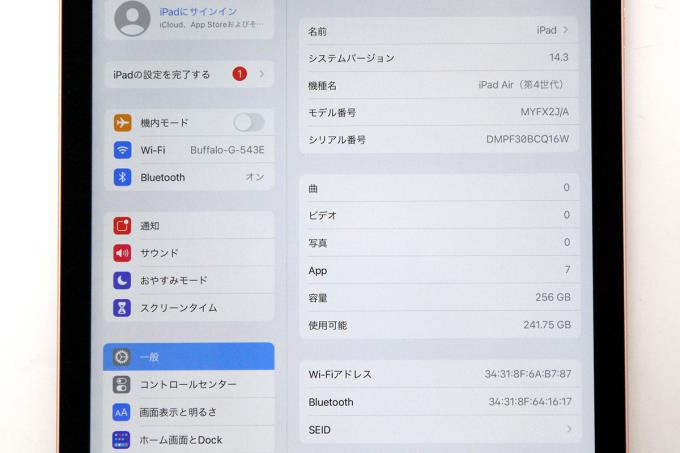This screenshot has width=680, height=453.
Task: Tap the 使用可能 label
Action: coord(327,326)
